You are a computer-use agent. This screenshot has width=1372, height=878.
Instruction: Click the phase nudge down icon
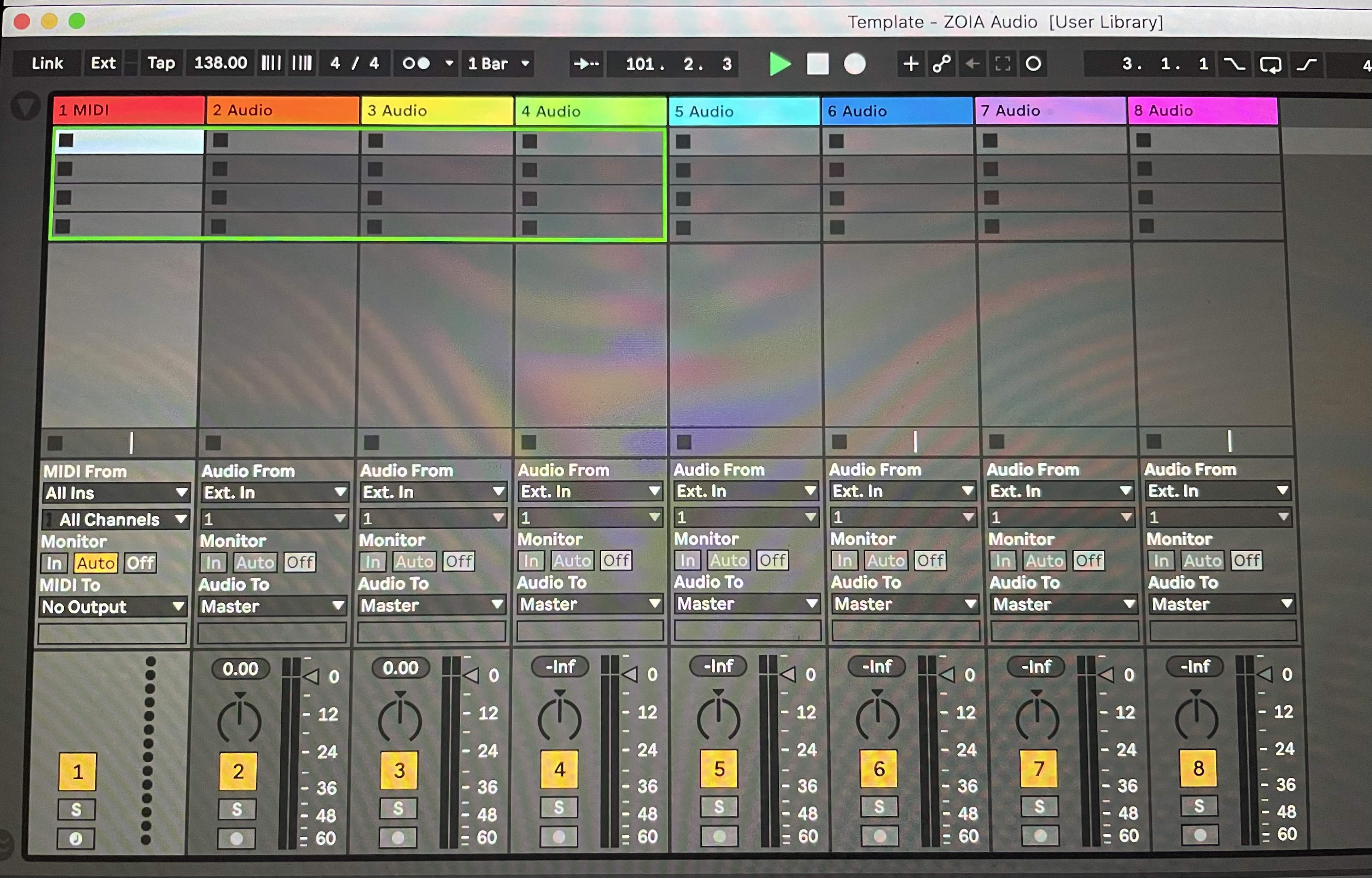[271, 63]
